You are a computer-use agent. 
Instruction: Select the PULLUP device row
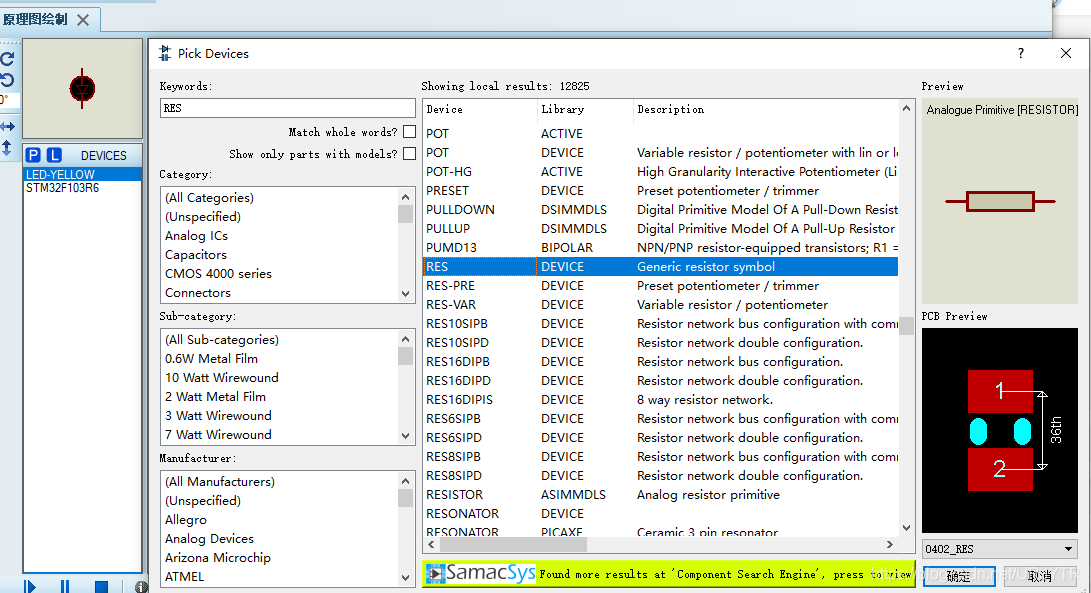[x=660, y=228]
